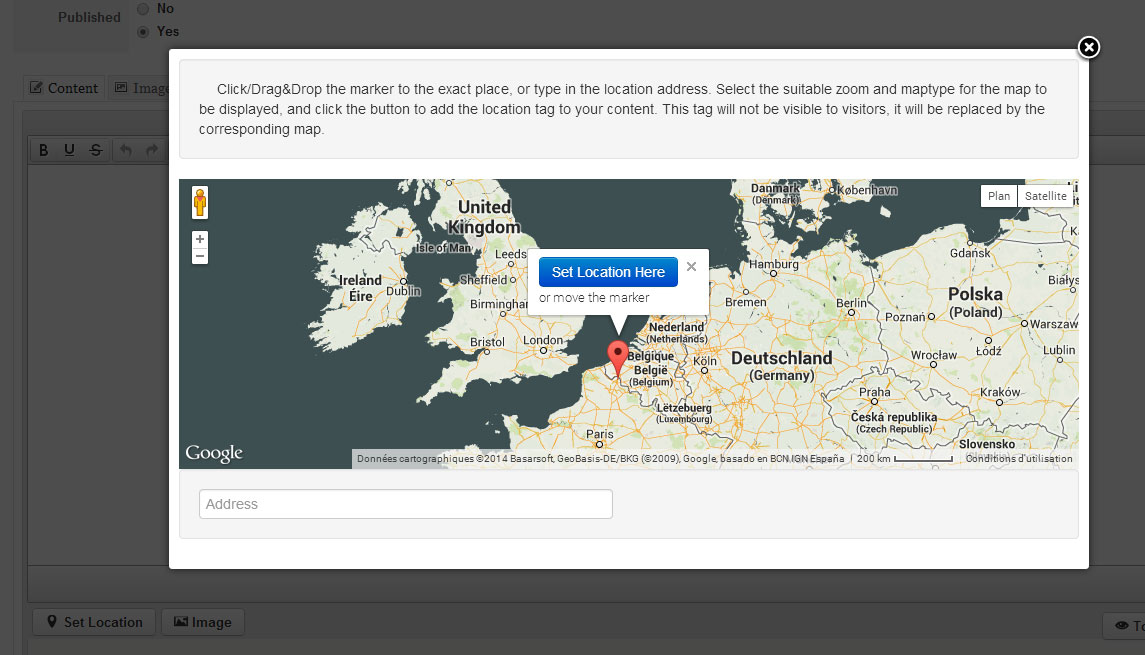This screenshot has width=1145, height=655.
Task: Click the Kraków label on the map
Action: (1000, 392)
